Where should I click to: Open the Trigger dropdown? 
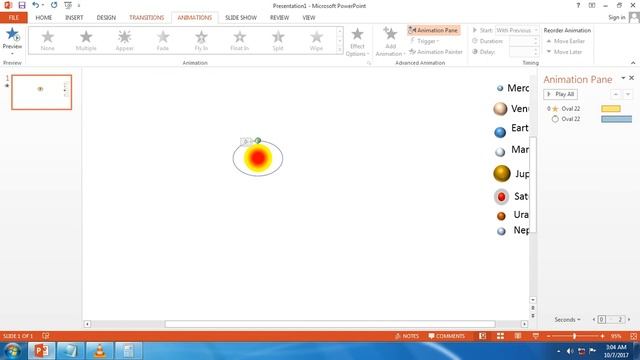[x=424, y=41]
